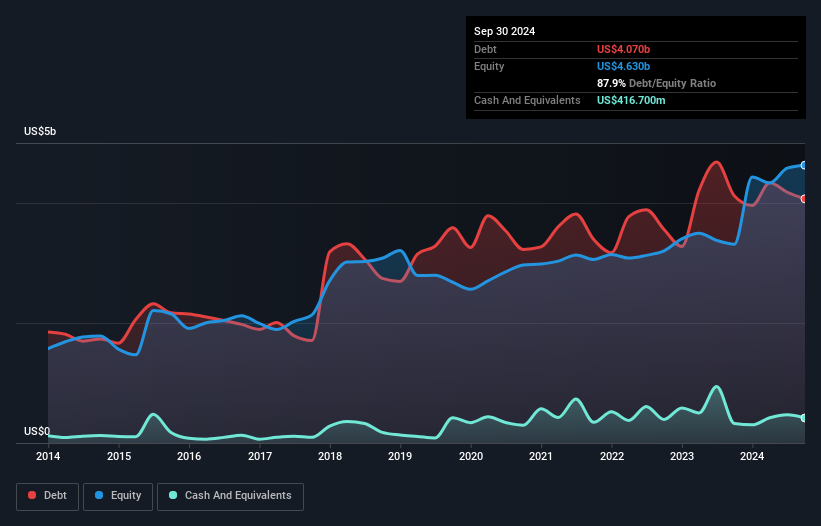This screenshot has width=821, height=526.
Task: Toggle the Cash And Equivalents legend button
Action: [230, 496]
